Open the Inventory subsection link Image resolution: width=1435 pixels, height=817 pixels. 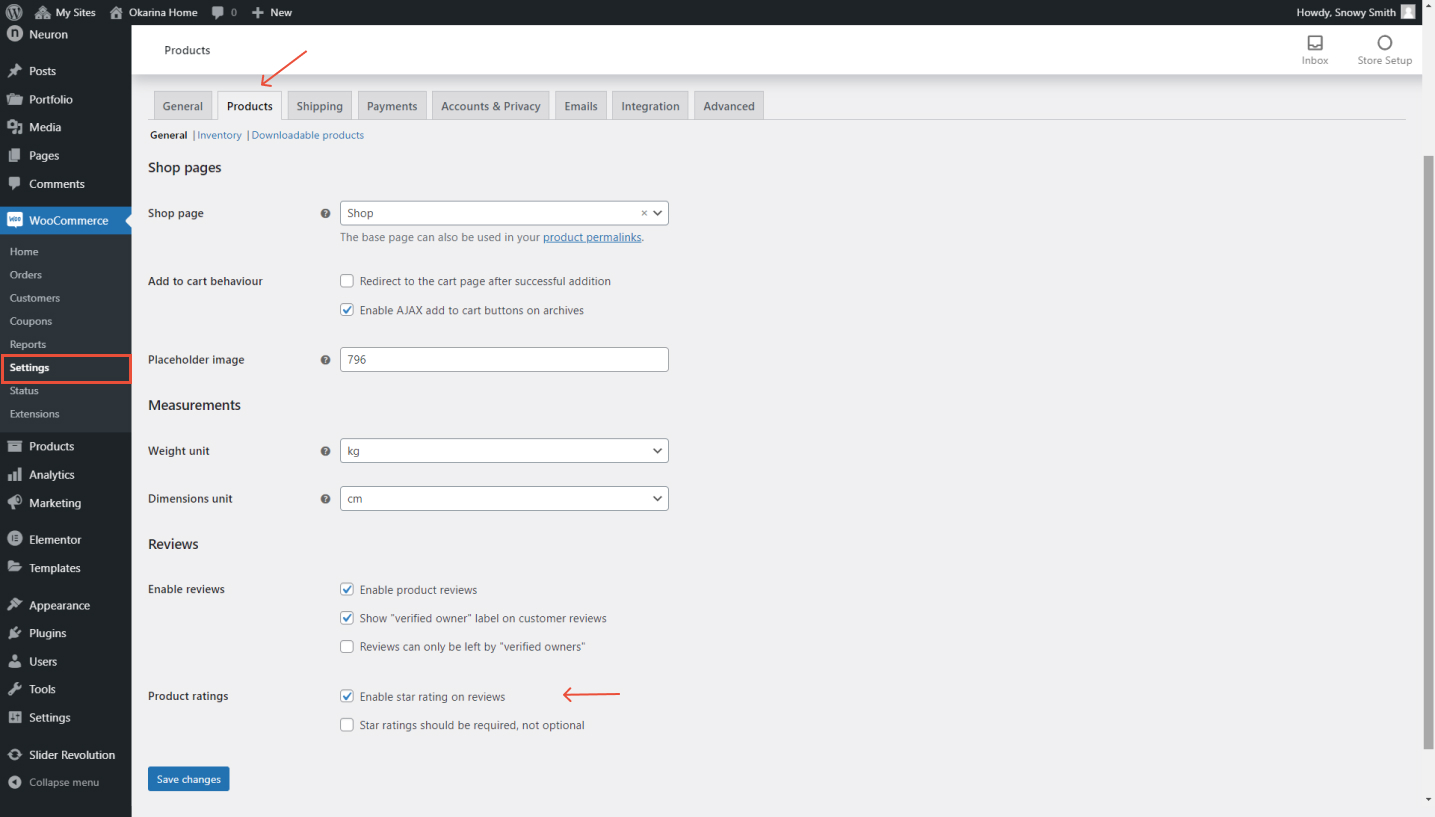click(x=220, y=135)
